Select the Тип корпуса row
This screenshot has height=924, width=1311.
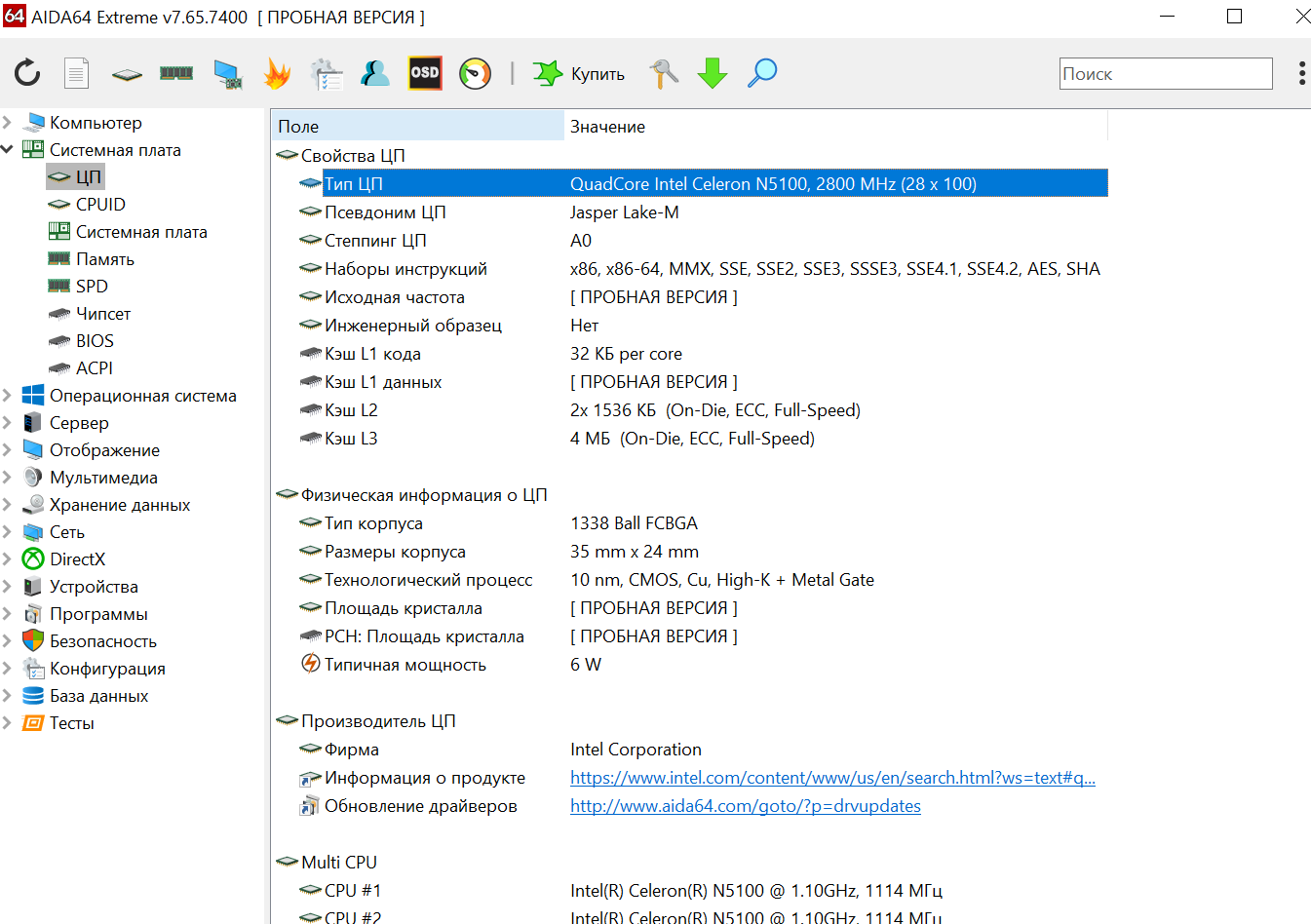pyautogui.click(x=702, y=523)
